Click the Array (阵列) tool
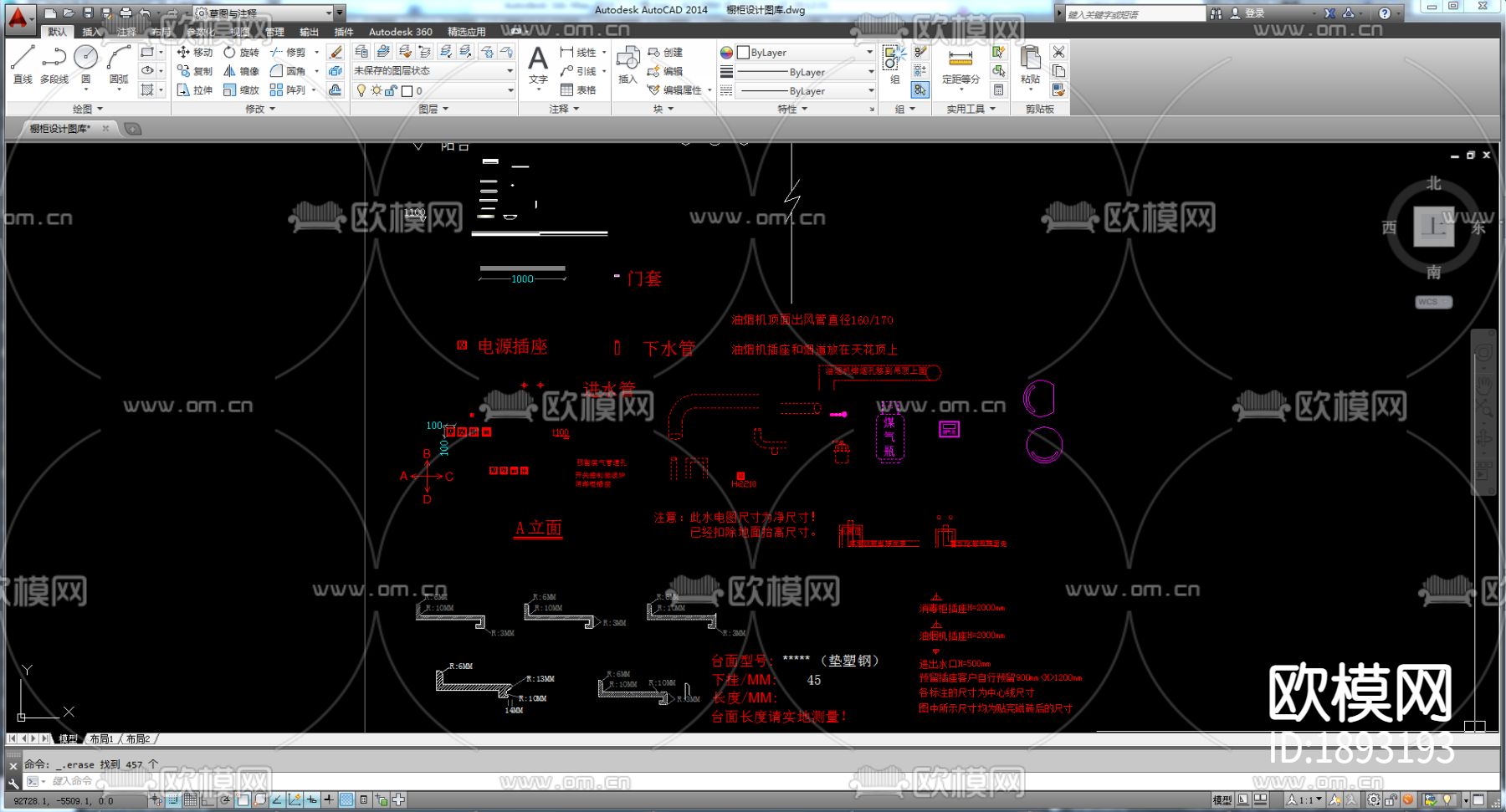The height and width of the screenshot is (812, 1506). pos(287,89)
